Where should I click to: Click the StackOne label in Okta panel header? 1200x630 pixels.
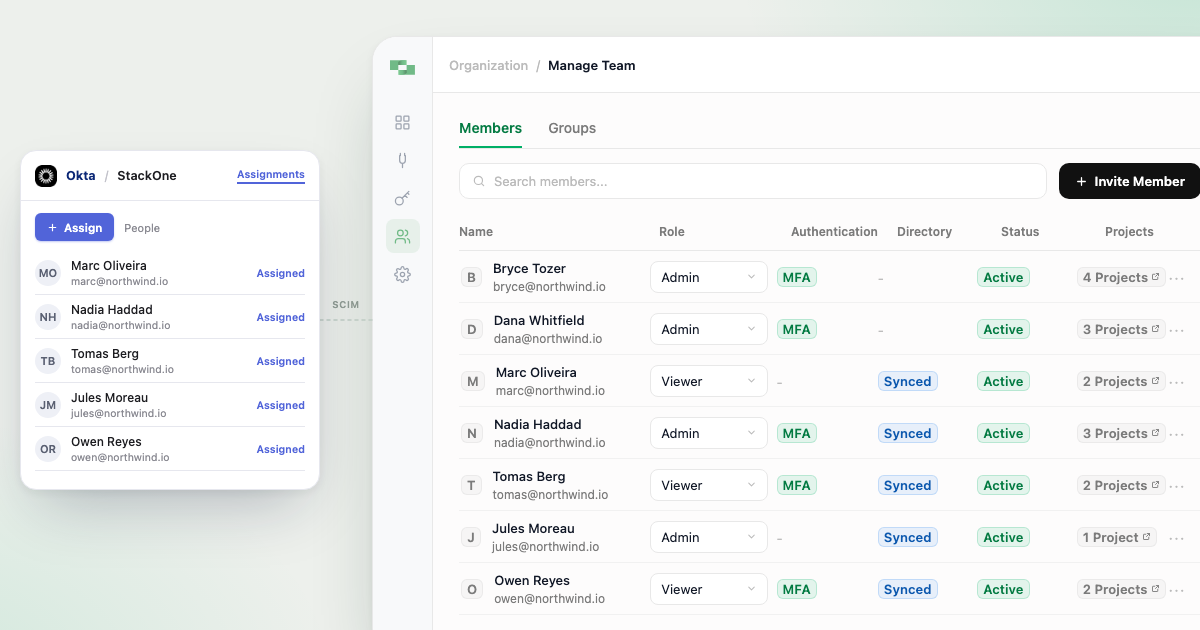[x=147, y=176]
